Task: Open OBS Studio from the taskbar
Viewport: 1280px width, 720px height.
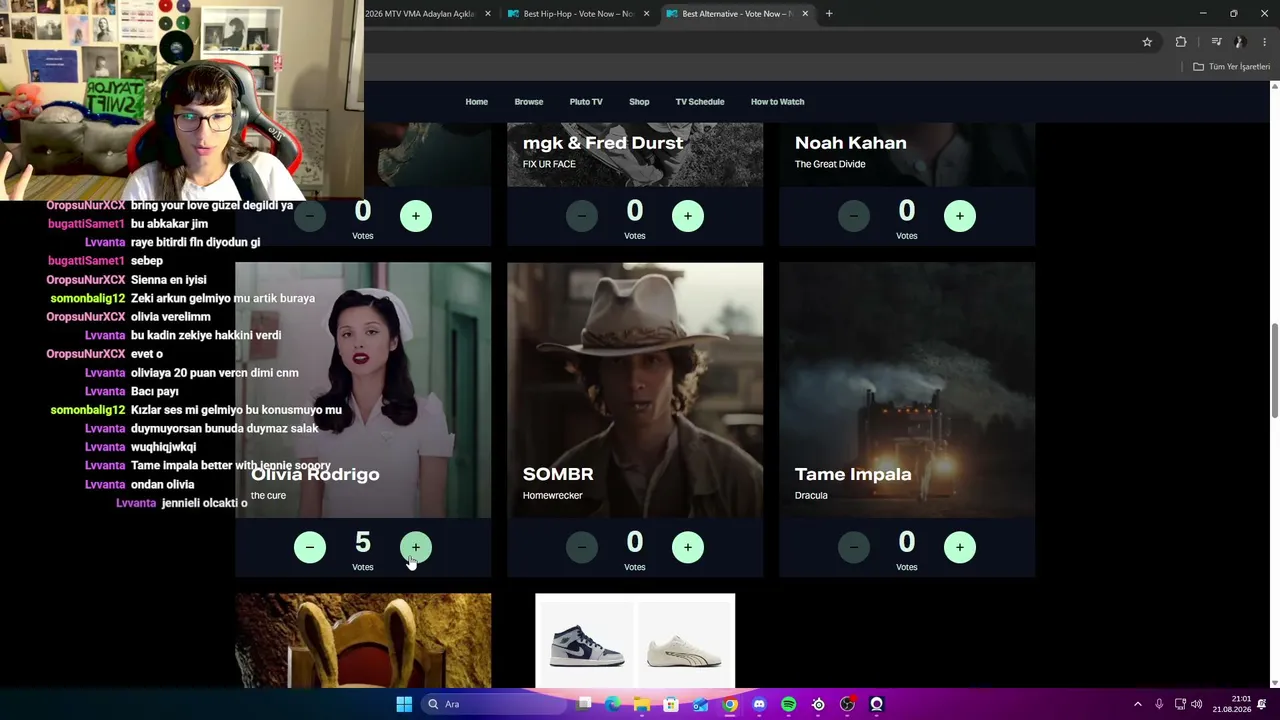Action: [x=847, y=704]
